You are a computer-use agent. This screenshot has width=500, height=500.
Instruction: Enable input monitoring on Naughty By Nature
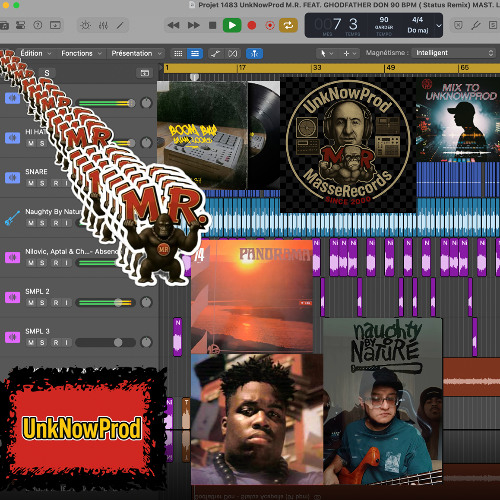tap(67, 223)
